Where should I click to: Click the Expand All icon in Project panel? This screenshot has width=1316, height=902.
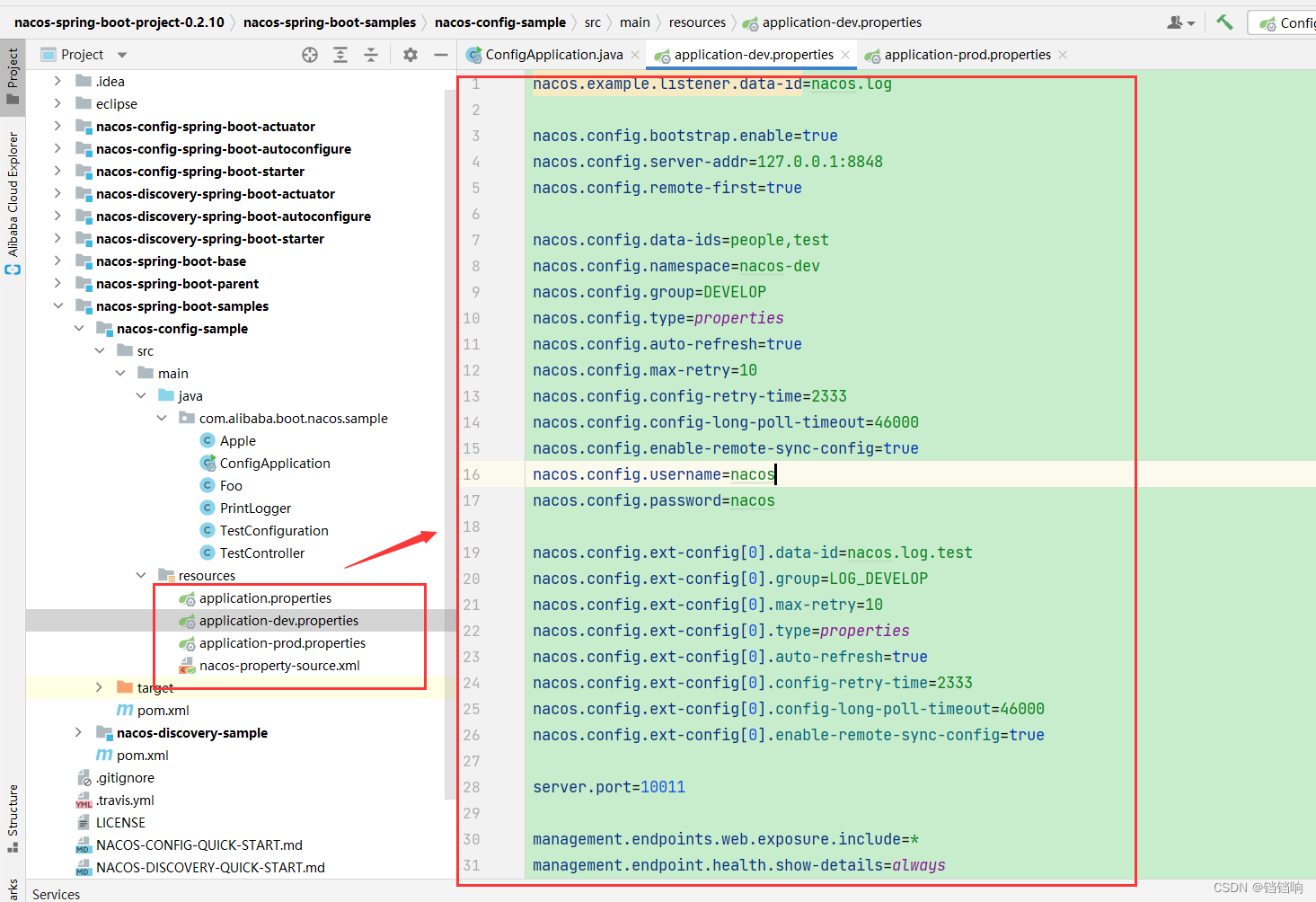click(340, 55)
